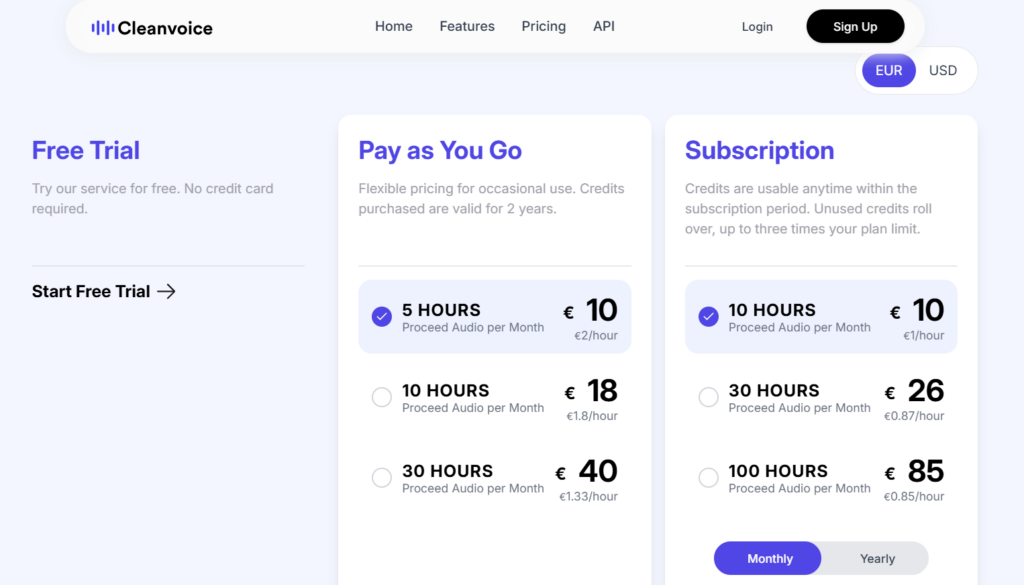
Task: Click the Cleanvoice waveform logo icon
Action: 103,27
